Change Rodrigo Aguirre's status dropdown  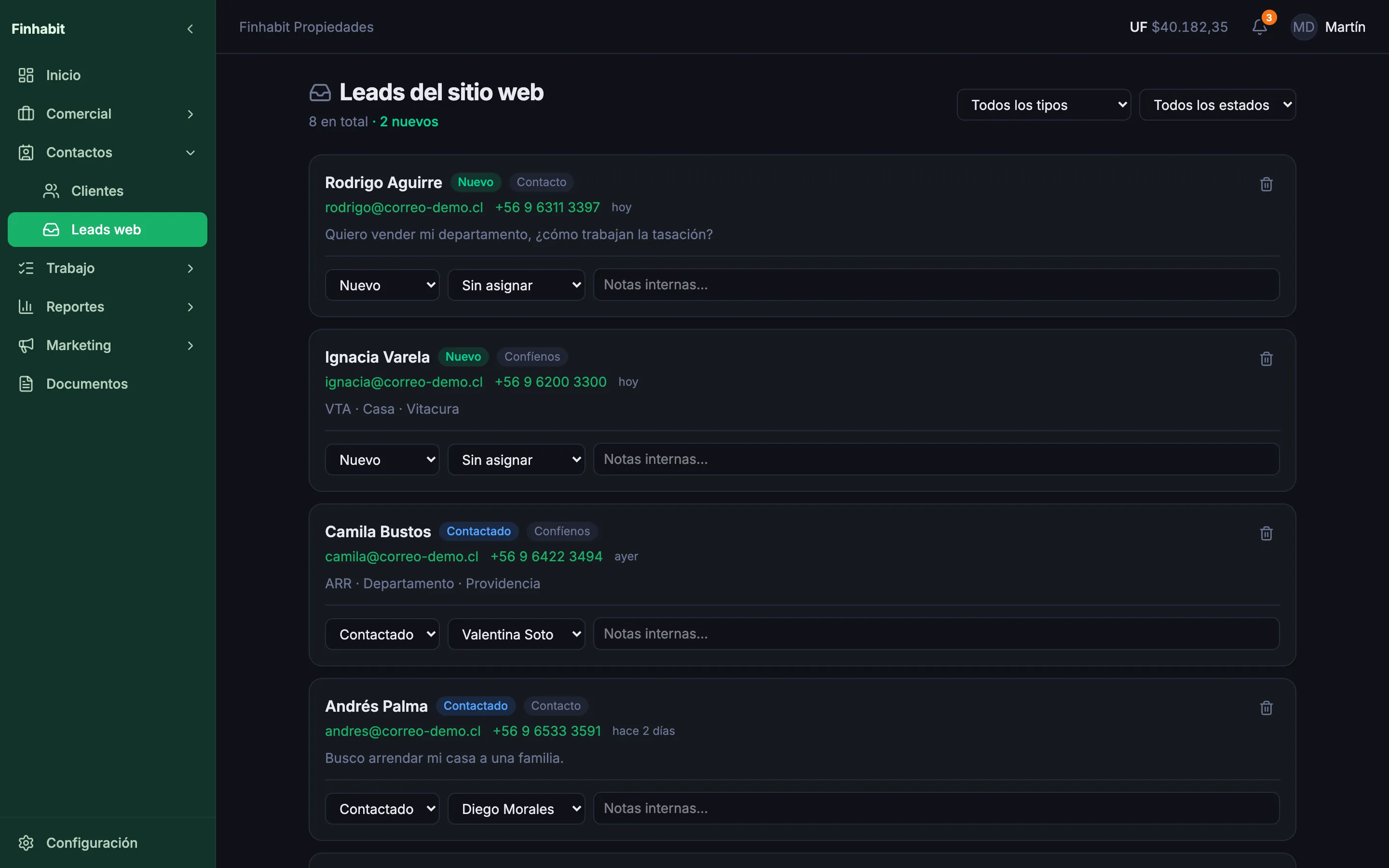382,285
